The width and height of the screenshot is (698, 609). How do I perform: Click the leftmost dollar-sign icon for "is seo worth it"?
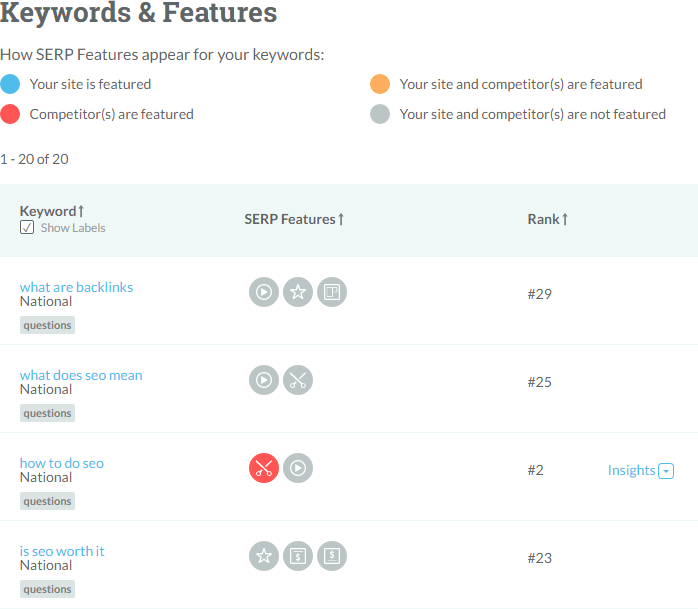coord(298,556)
